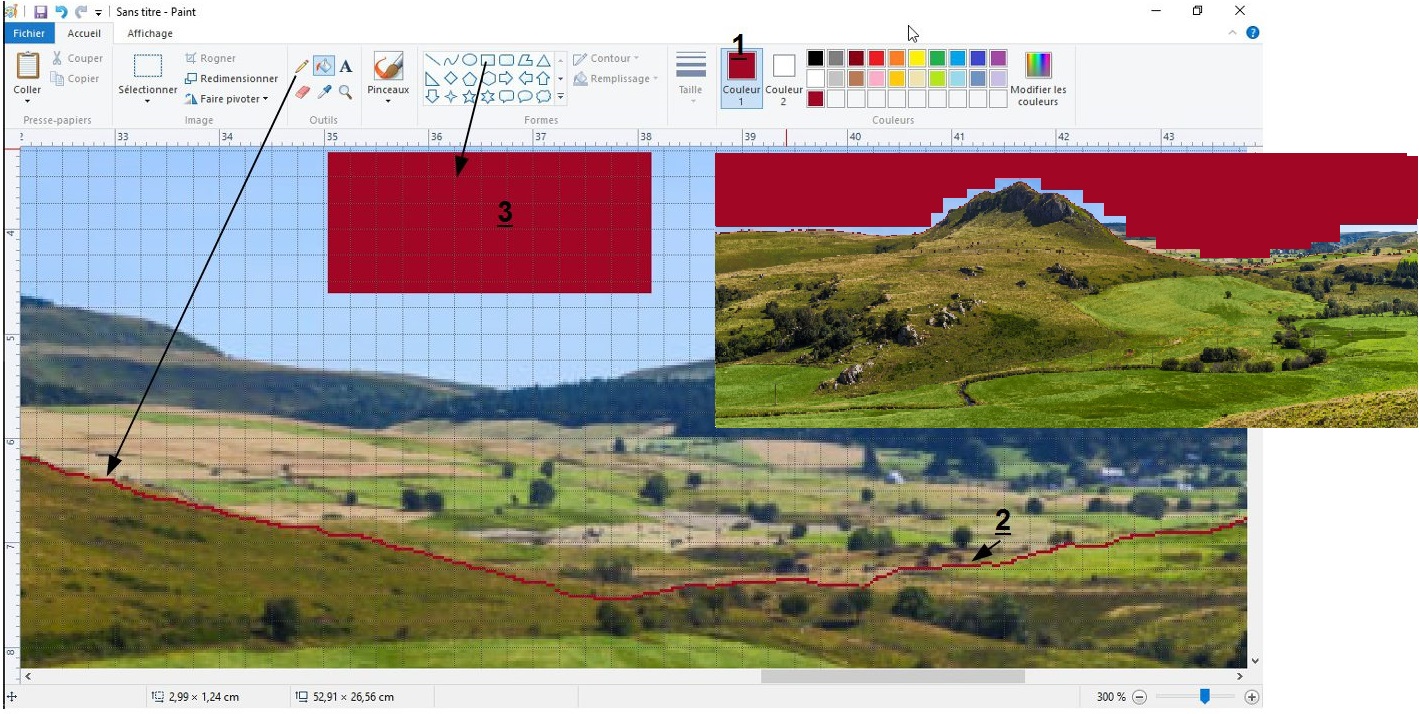
Task: Select the Pencil tool
Action: [x=302, y=66]
